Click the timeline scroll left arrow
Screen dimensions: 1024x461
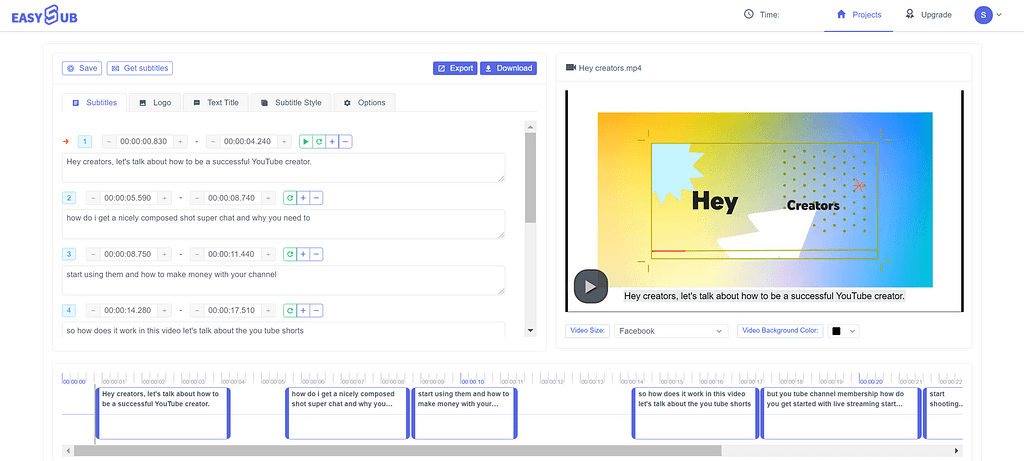[68, 451]
